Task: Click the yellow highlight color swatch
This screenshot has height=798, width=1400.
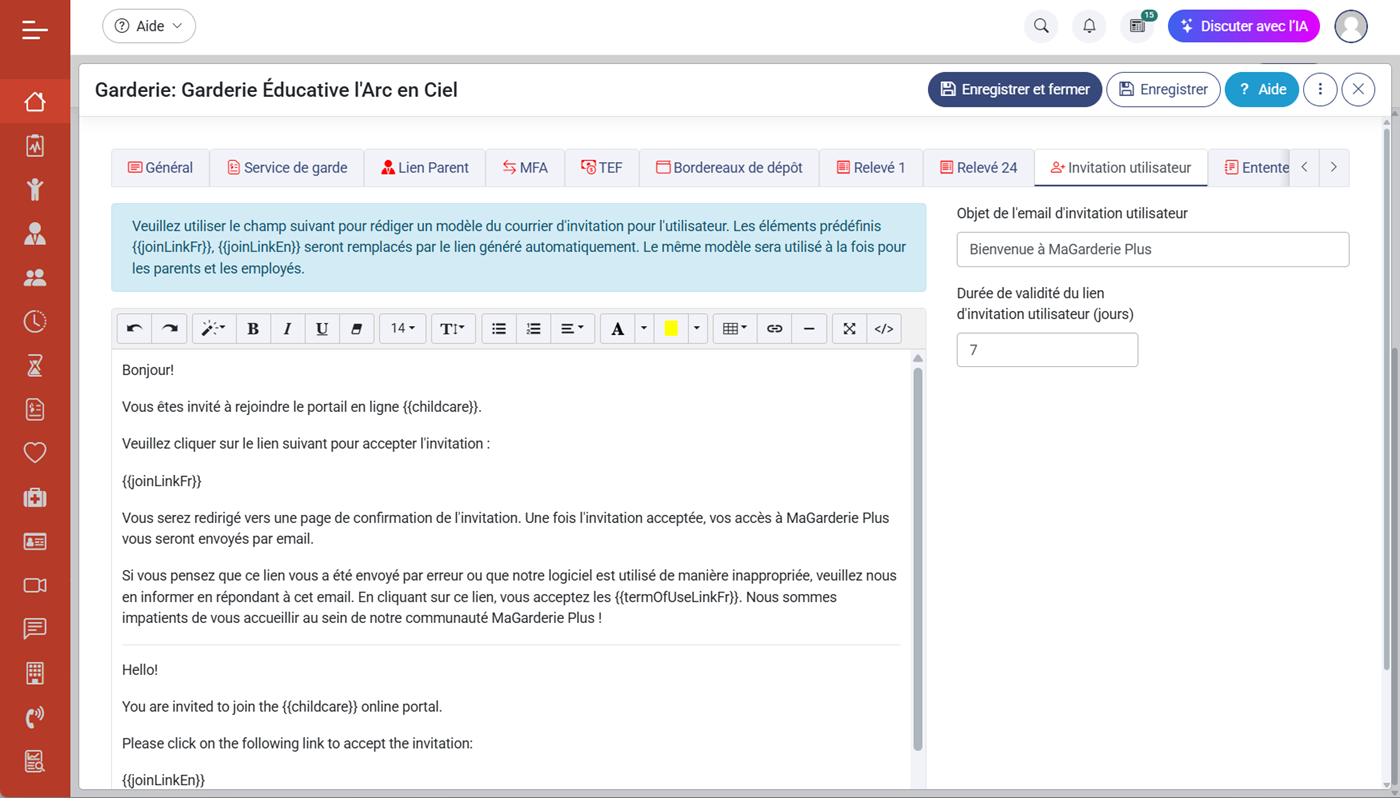Action: pos(671,329)
